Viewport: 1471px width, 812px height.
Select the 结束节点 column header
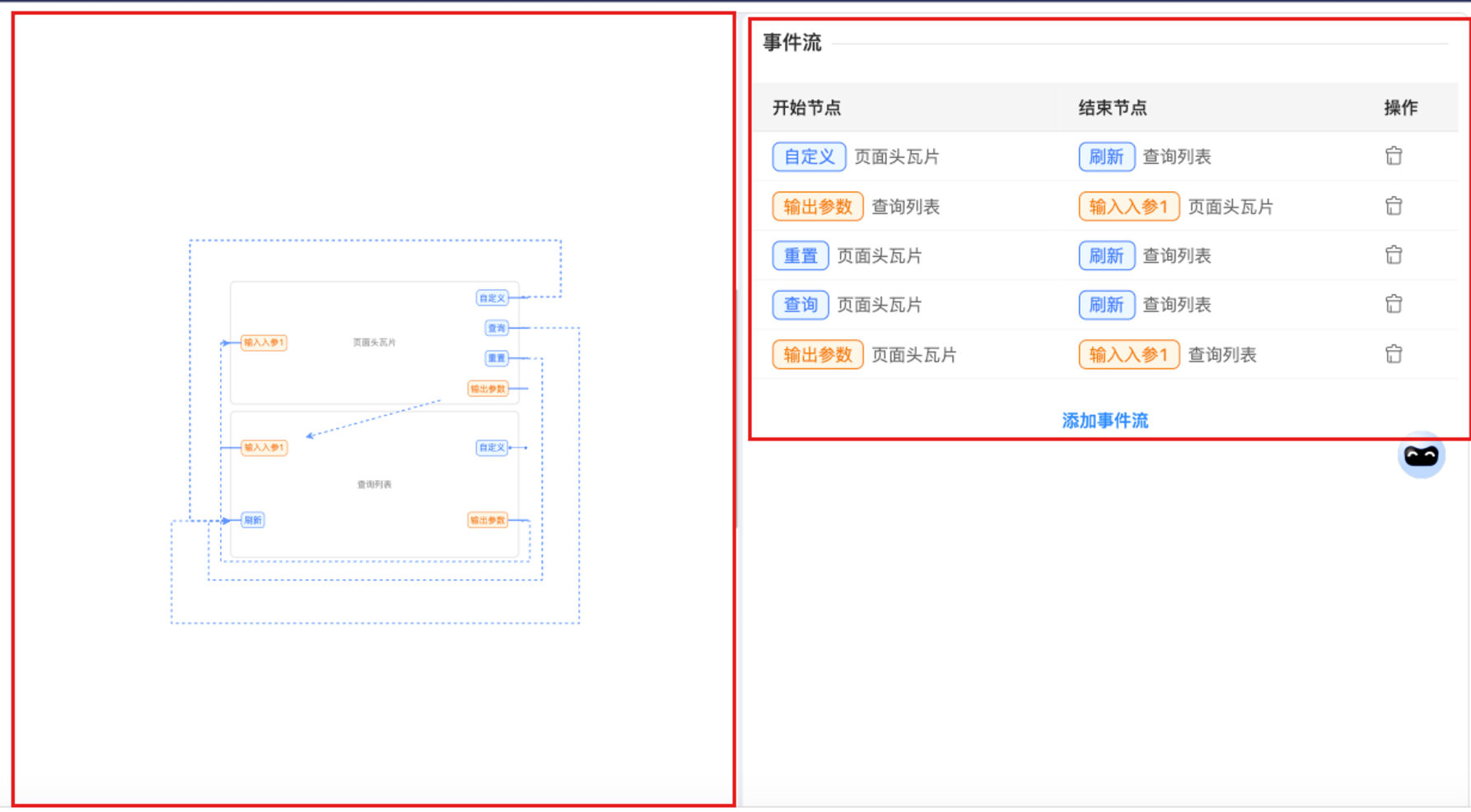tap(1113, 108)
